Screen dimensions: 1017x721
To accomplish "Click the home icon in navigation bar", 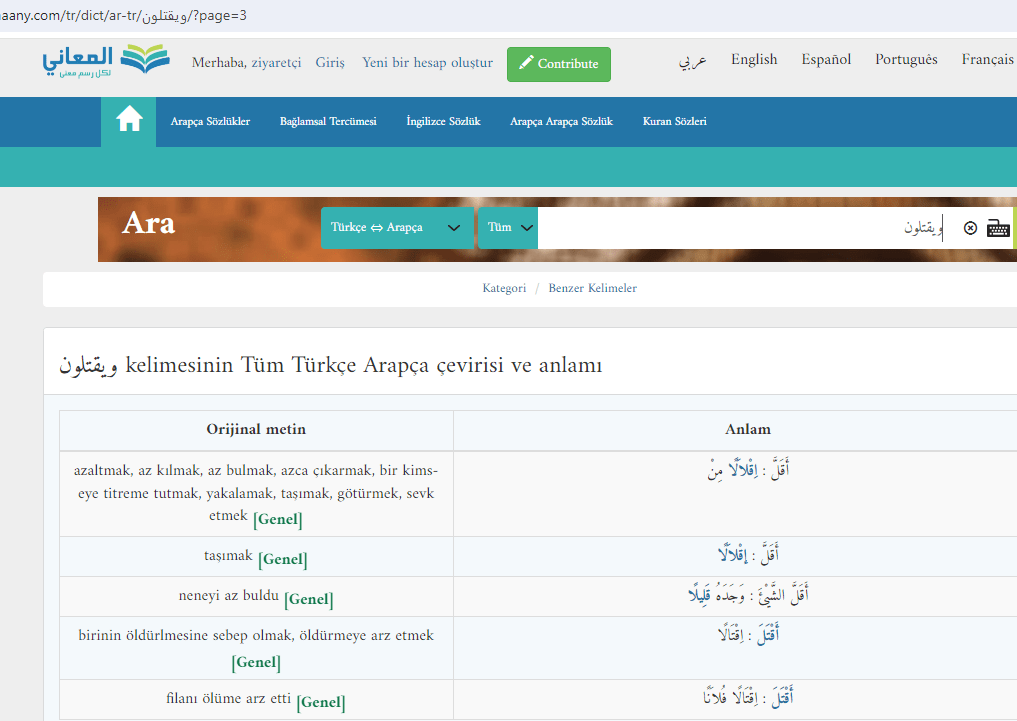I will click(129, 121).
